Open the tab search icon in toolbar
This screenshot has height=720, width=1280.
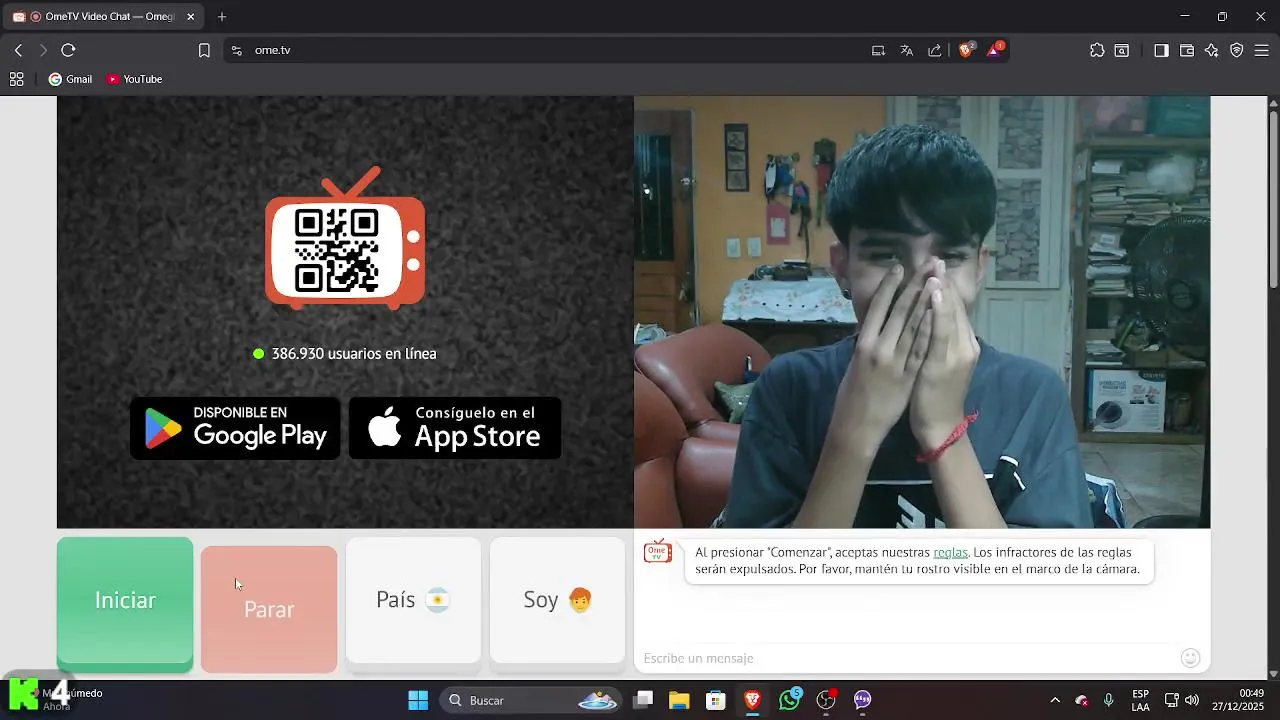click(x=1122, y=50)
